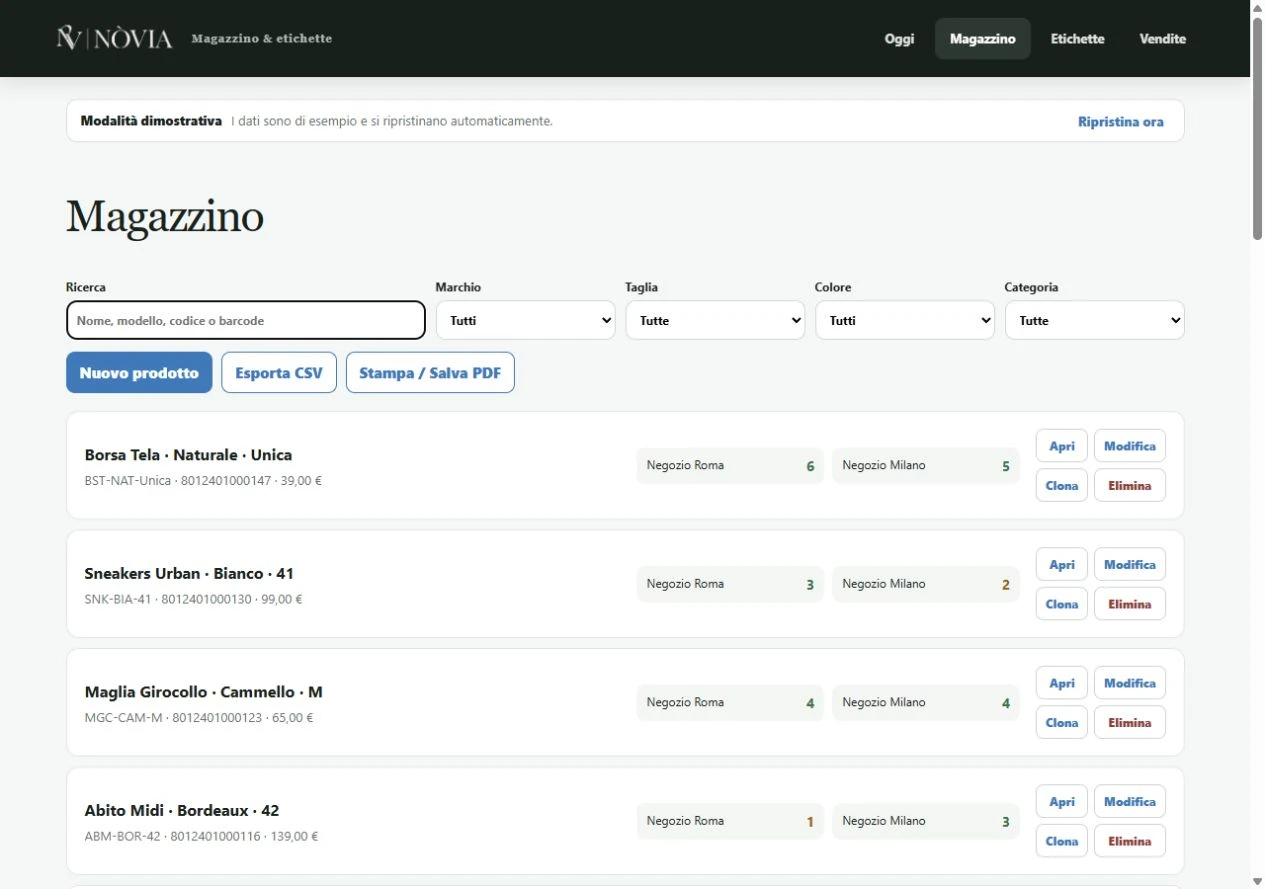1265x889 pixels.
Task: Click Elimina for Sneakers Urban
Action: 1129,604
